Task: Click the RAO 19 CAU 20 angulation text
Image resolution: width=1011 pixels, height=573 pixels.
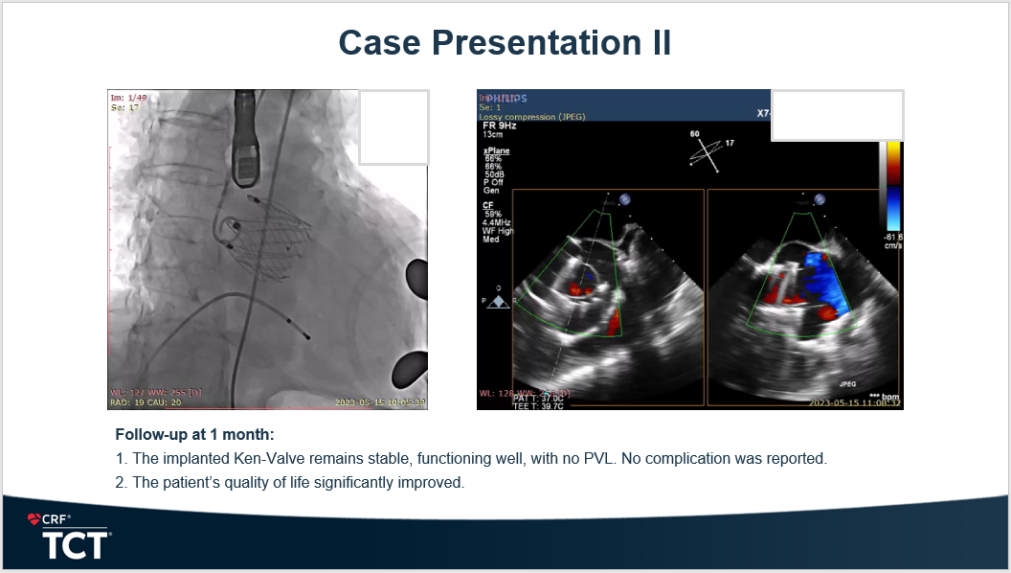Action: coord(148,402)
